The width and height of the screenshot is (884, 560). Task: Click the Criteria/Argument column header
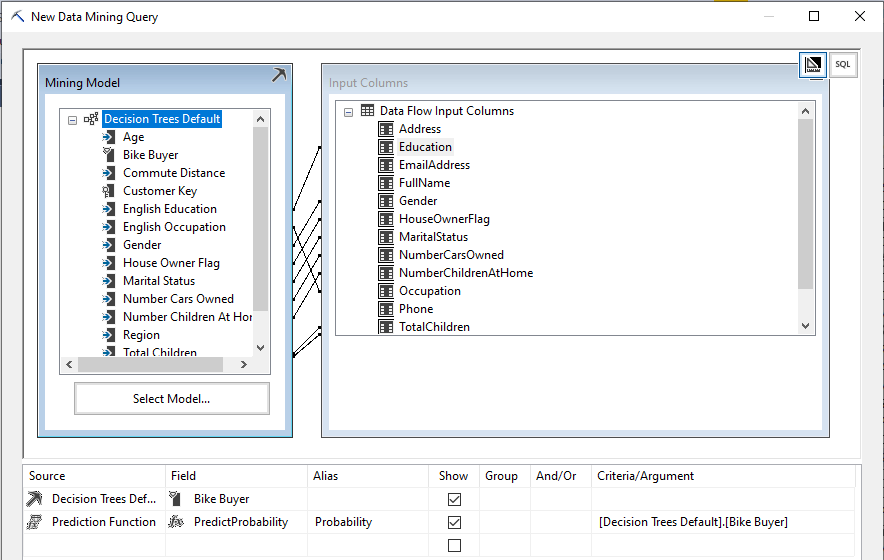645,476
